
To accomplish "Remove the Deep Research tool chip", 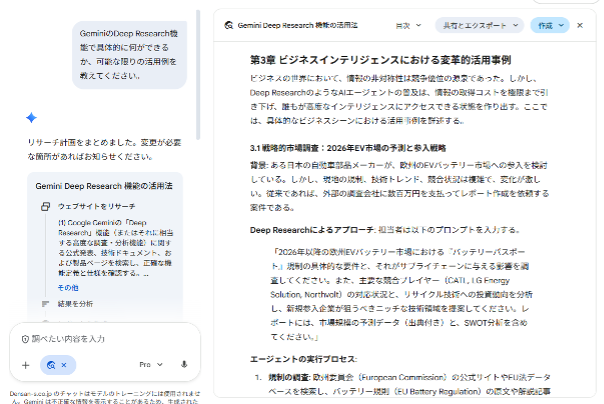I will point(64,365).
